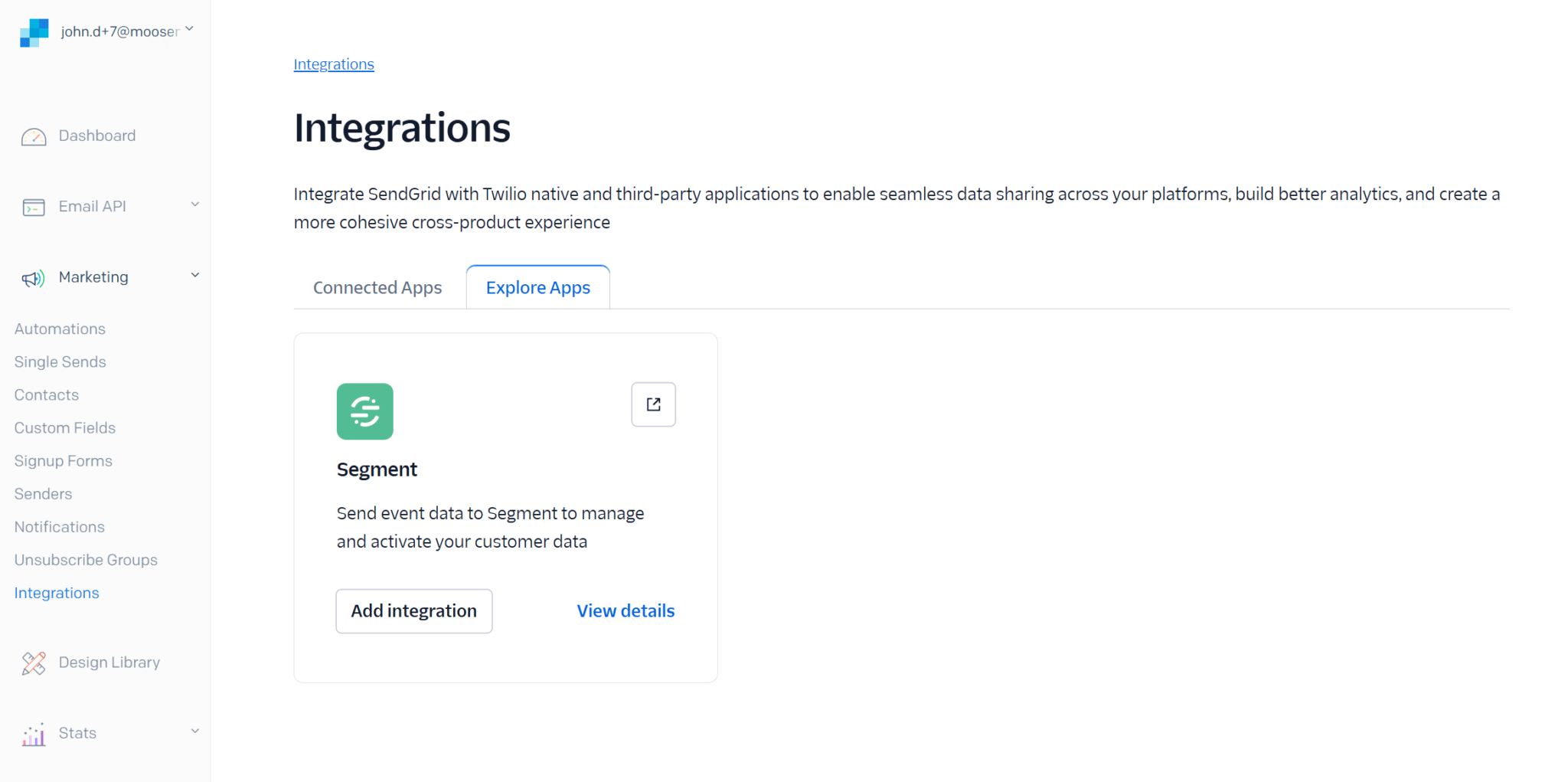Go to Single Sends in sidebar
Screen dimensions: 1568x782
60,362
